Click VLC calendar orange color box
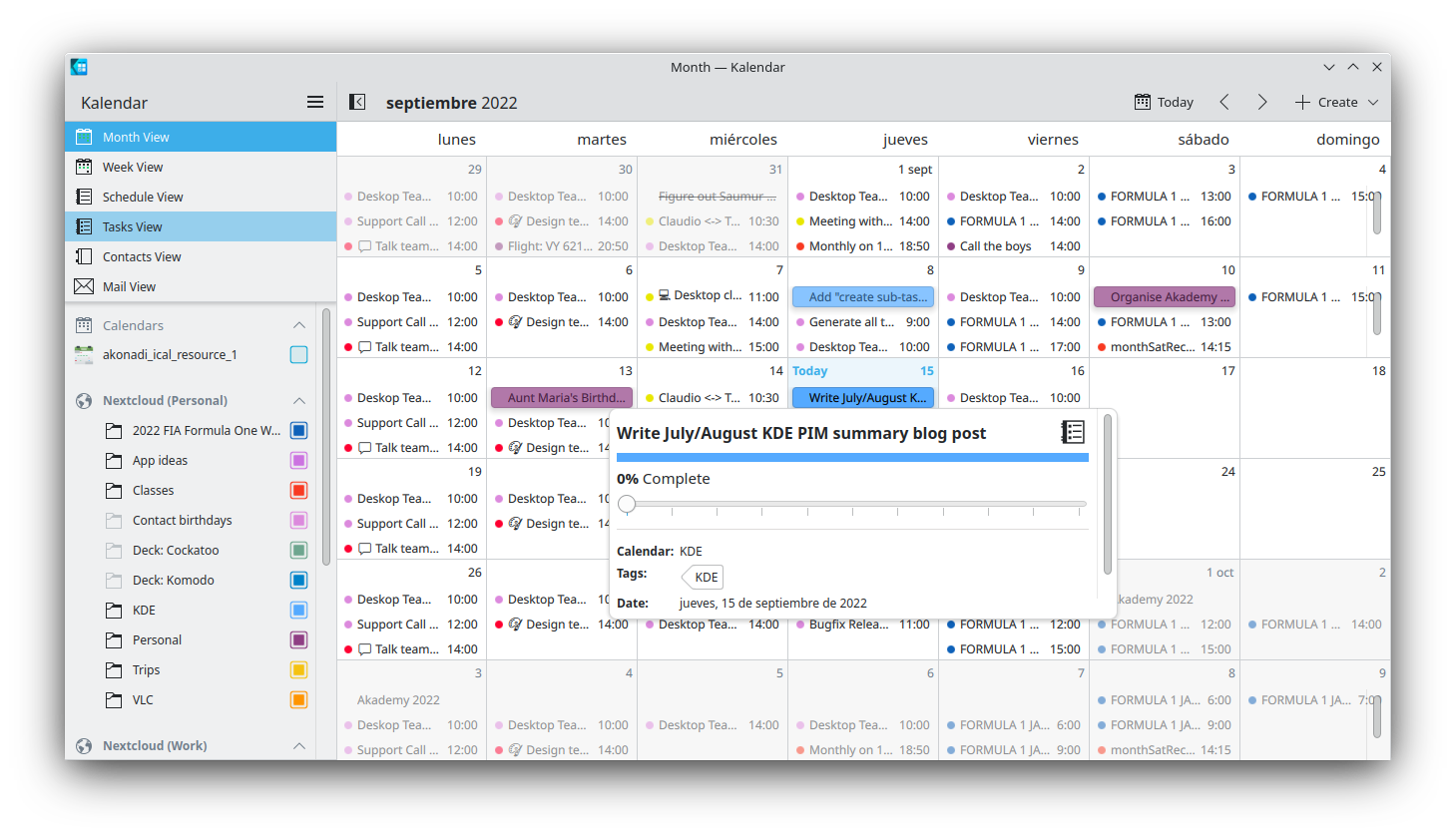Image resolution: width=1456 pixels, height=837 pixels. [298, 699]
